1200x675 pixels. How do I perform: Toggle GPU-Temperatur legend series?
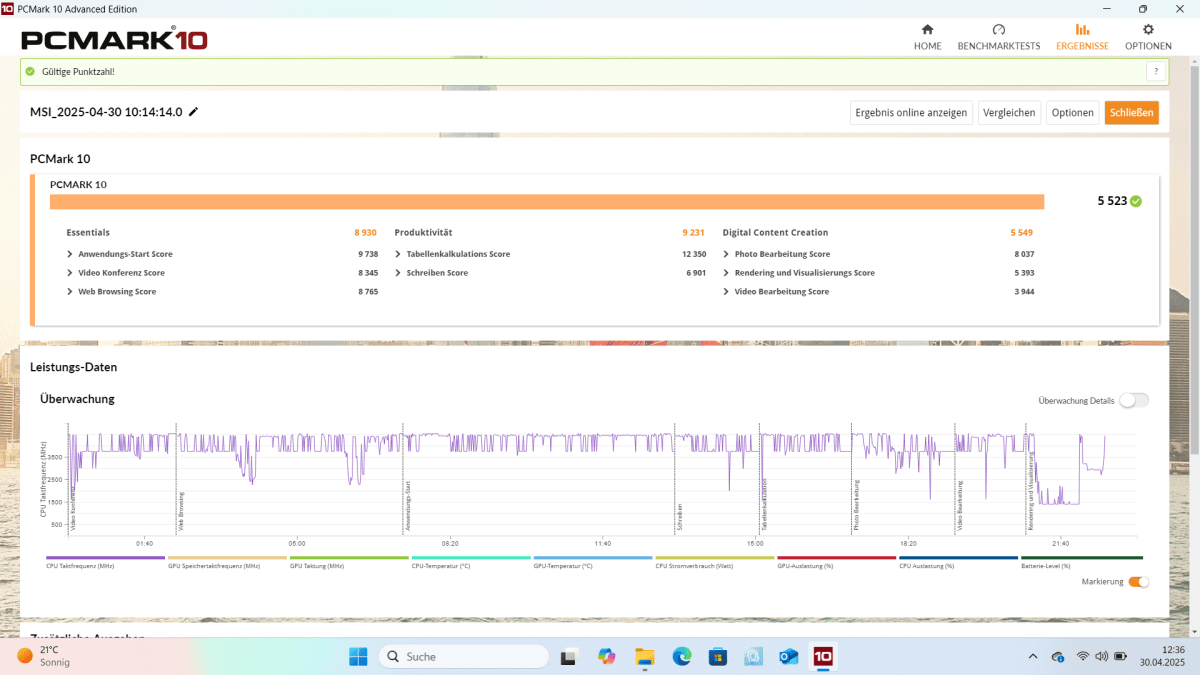593,562
